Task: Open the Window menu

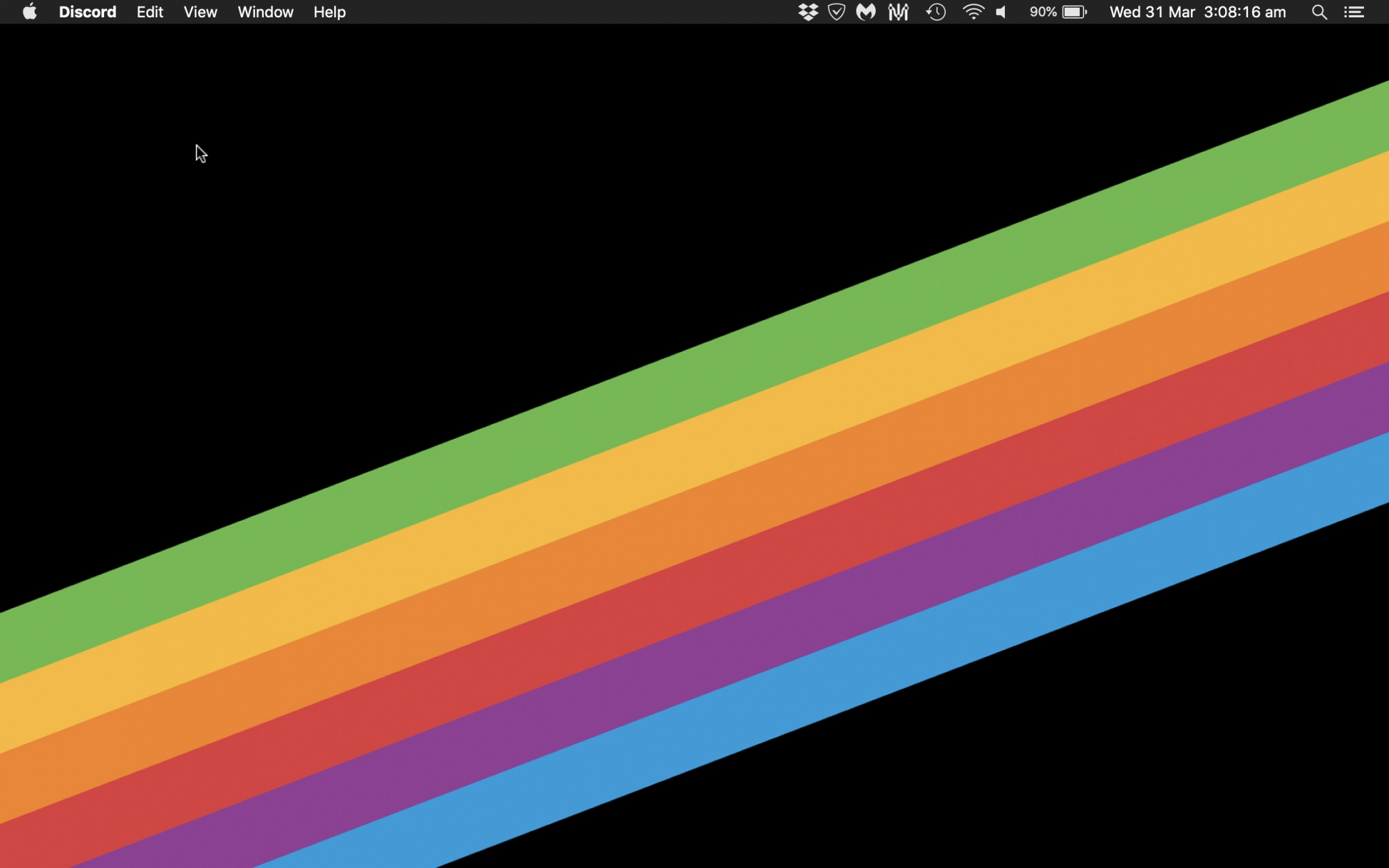Action: click(x=265, y=12)
